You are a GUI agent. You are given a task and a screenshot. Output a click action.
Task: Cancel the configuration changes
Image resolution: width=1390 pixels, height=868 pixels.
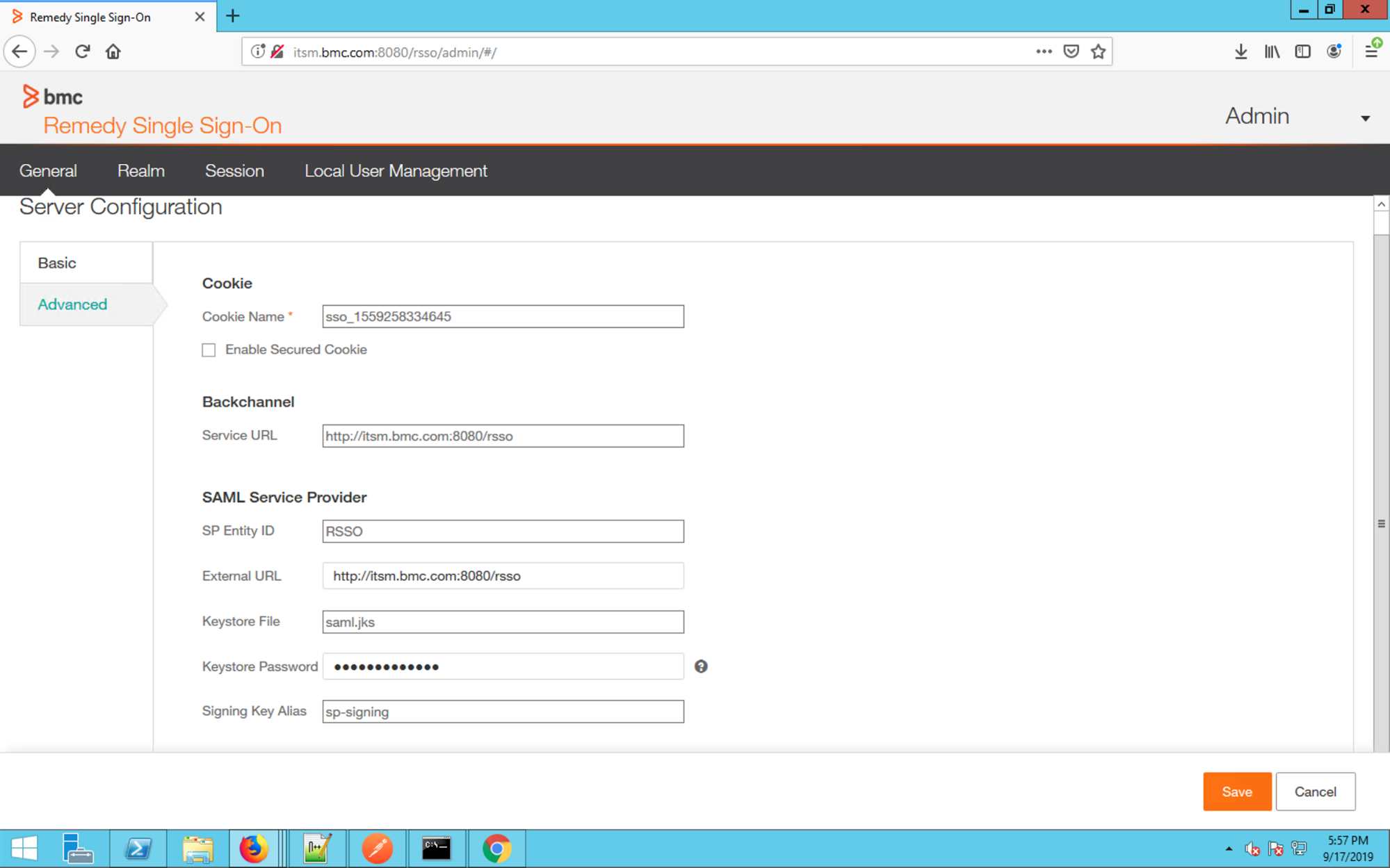tap(1315, 792)
